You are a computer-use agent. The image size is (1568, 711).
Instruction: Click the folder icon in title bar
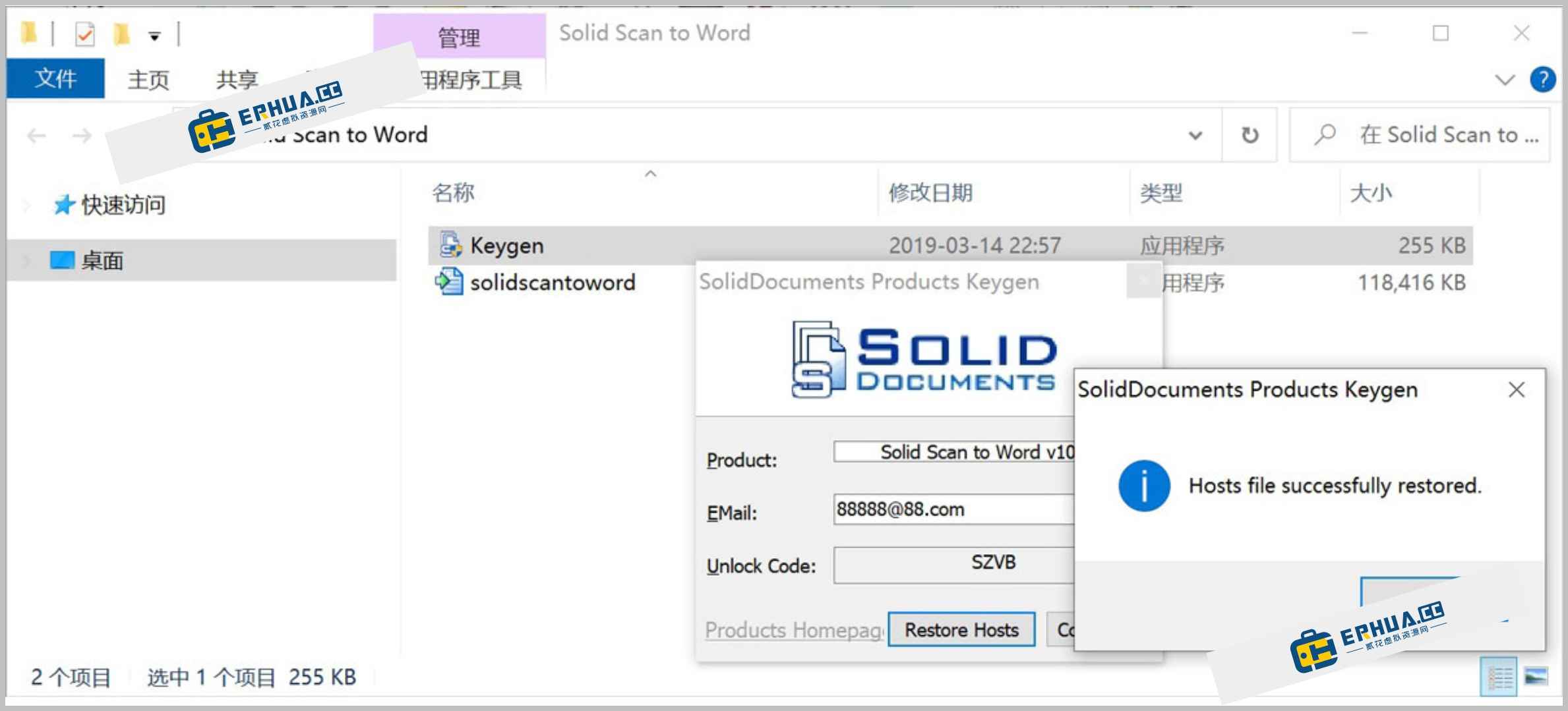pyautogui.click(x=28, y=32)
